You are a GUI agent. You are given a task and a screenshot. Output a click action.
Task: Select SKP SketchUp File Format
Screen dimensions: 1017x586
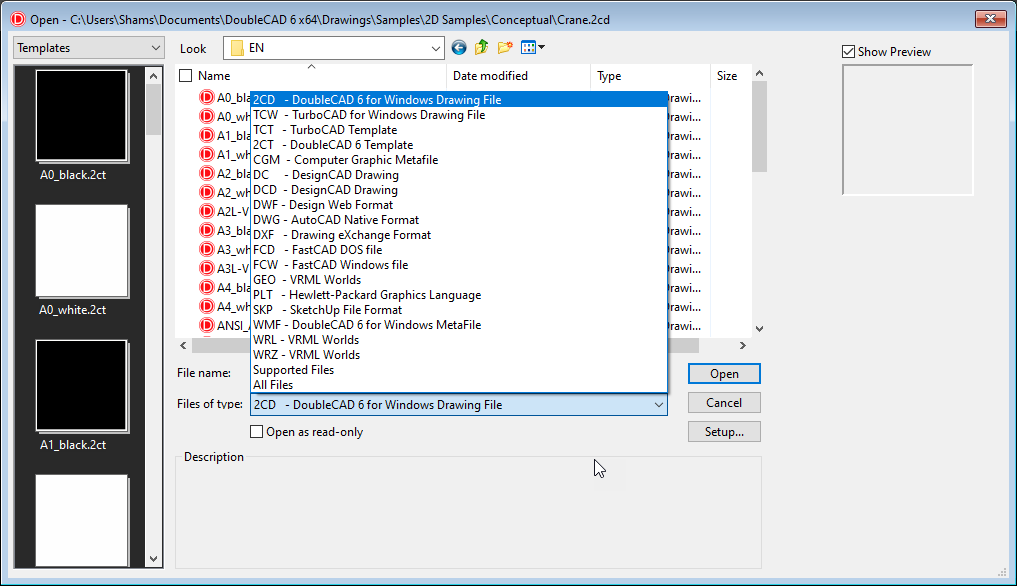click(459, 310)
